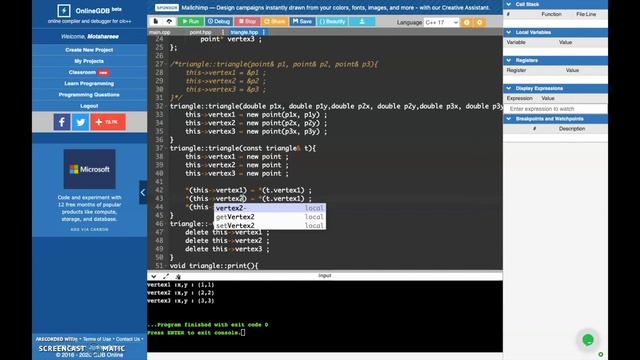The width and height of the screenshot is (640, 360).
Task: Open the Language C++ 17 dropdown
Action: [441, 22]
